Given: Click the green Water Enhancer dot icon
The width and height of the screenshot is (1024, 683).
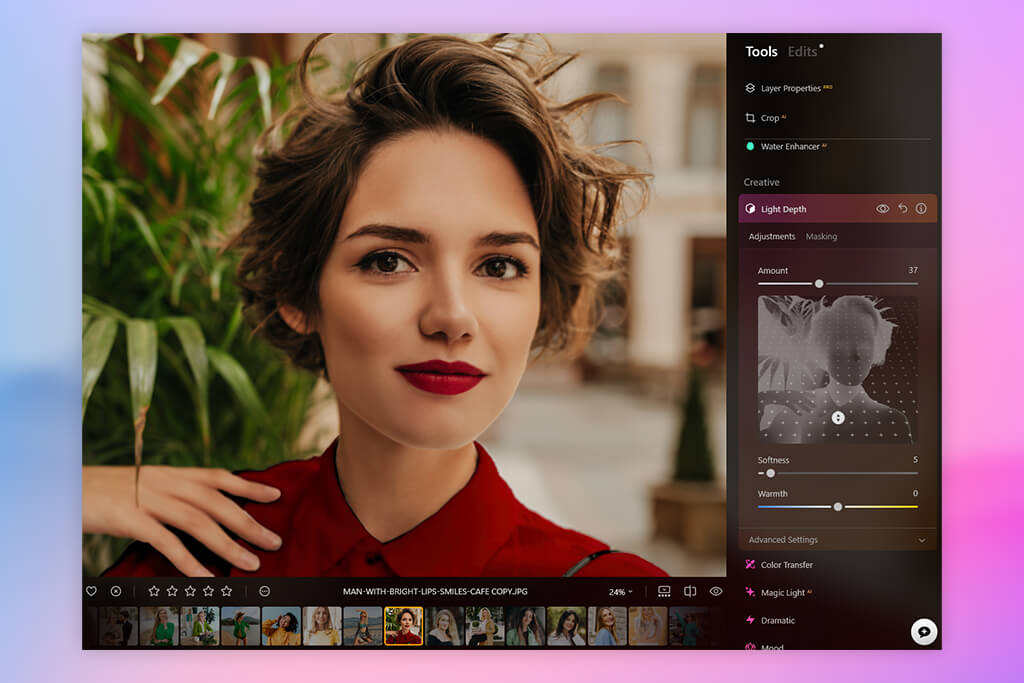Looking at the screenshot, I should (x=750, y=146).
